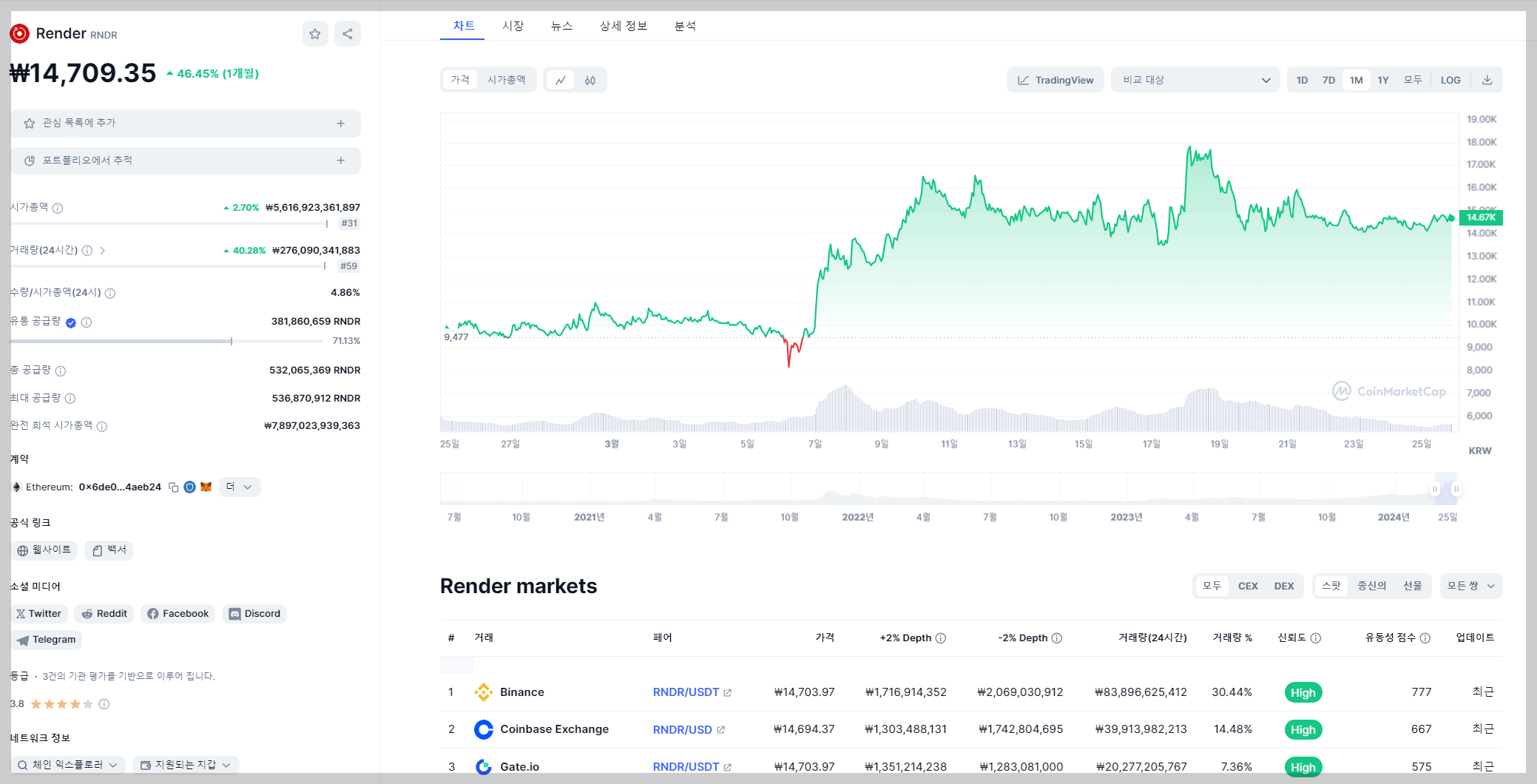The width and height of the screenshot is (1537, 784).
Task: Open 비교 대상 comparison dropdown
Action: pyautogui.click(x=1195, y=80)
